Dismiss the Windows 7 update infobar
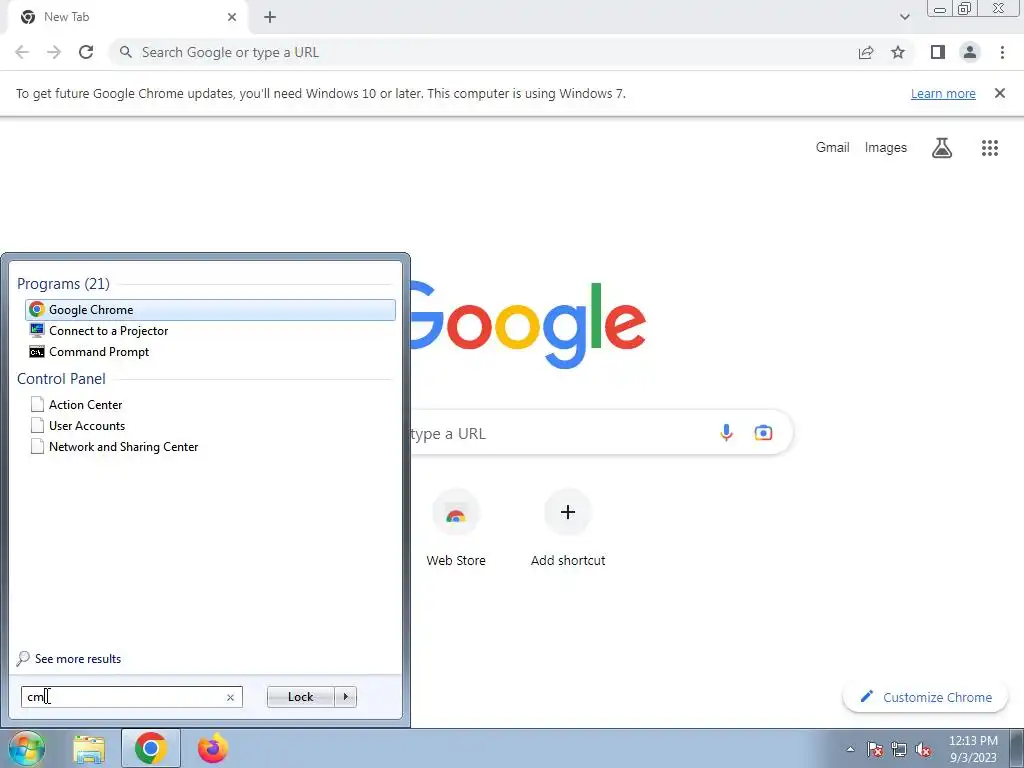The height and width of the screenshot is (768, 1024). point(999,93)
